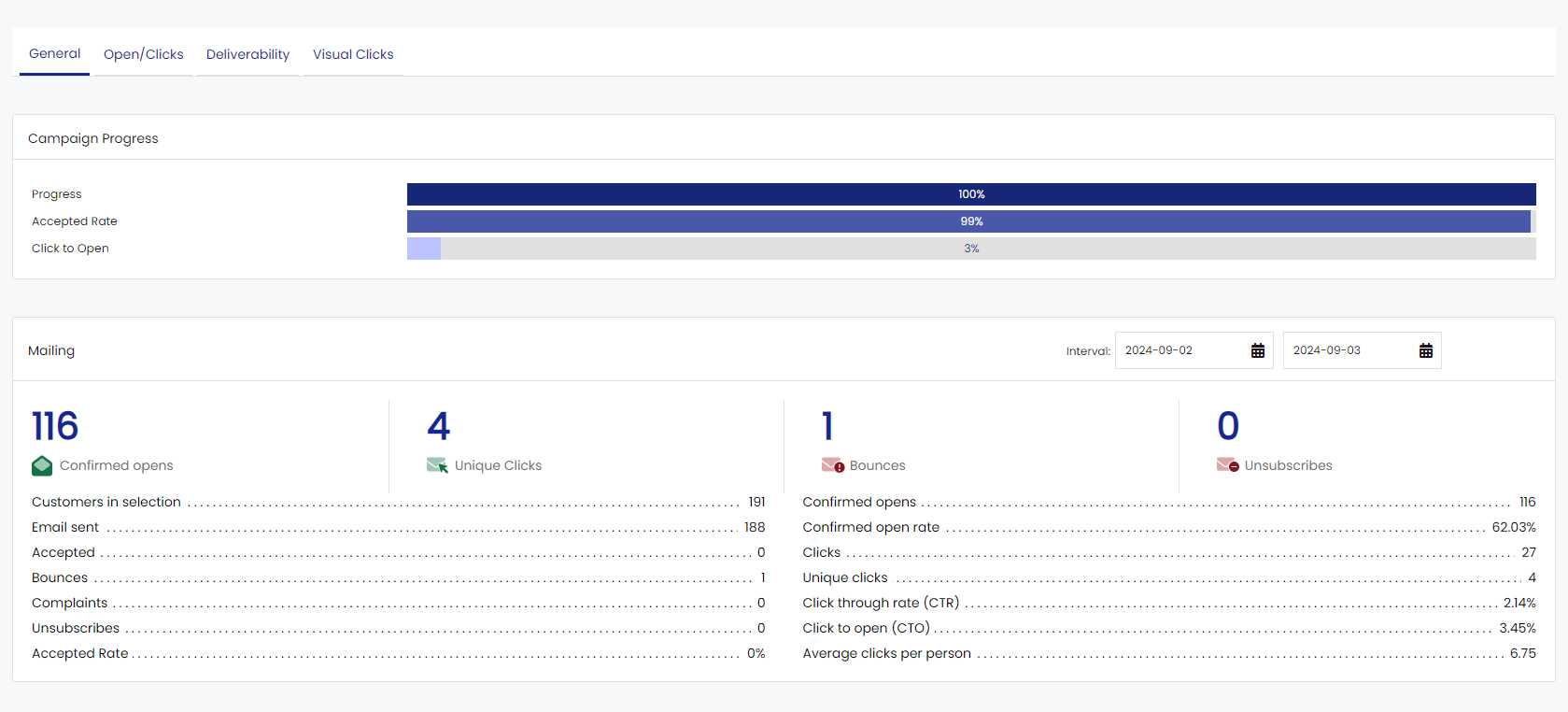Click the large 4 unique clicks number
The height and width of the screenshot is (712, 1568).
tap(439, 426)
